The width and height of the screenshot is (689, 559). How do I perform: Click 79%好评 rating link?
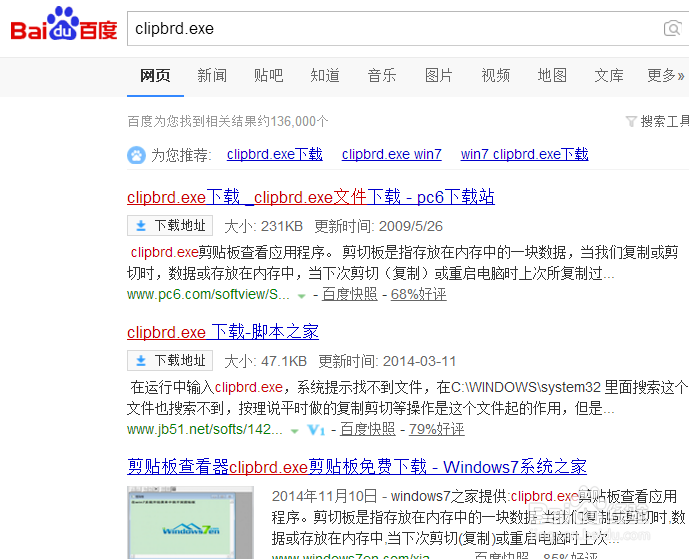[436, 429]
